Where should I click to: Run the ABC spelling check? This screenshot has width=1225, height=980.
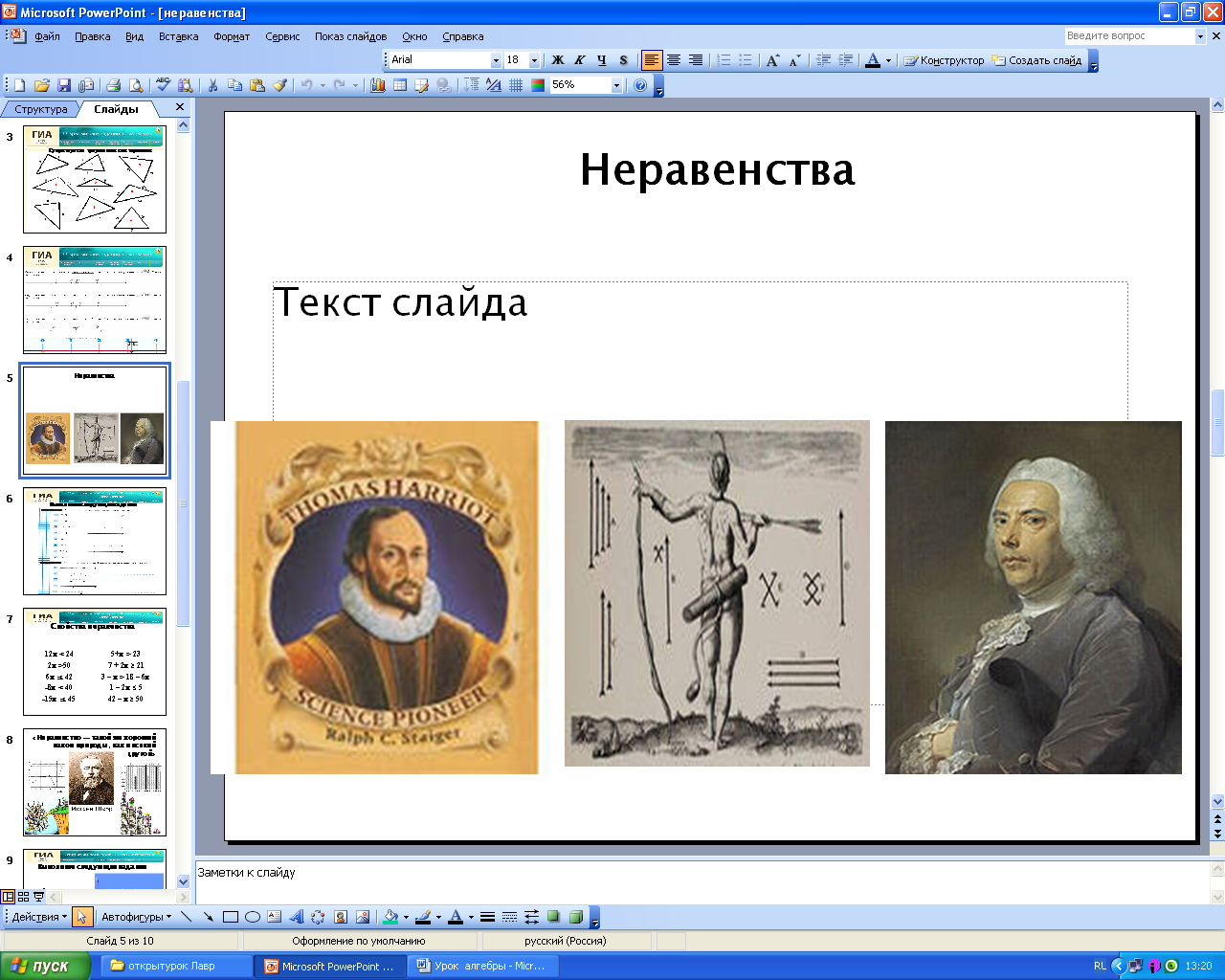point(163,85)
